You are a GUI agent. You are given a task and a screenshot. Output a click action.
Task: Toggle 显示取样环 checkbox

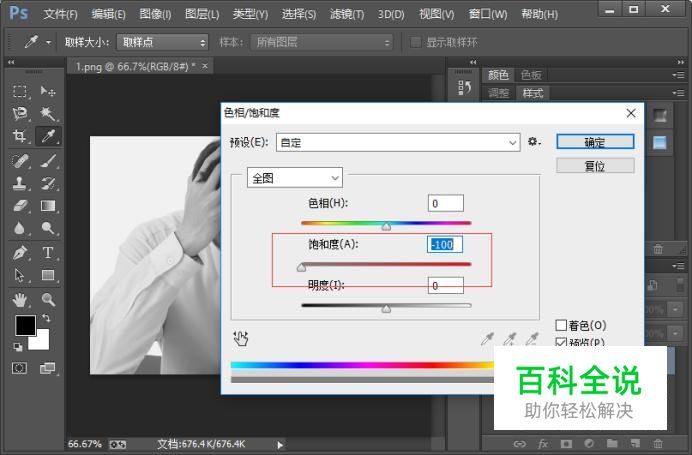[415, 42]
